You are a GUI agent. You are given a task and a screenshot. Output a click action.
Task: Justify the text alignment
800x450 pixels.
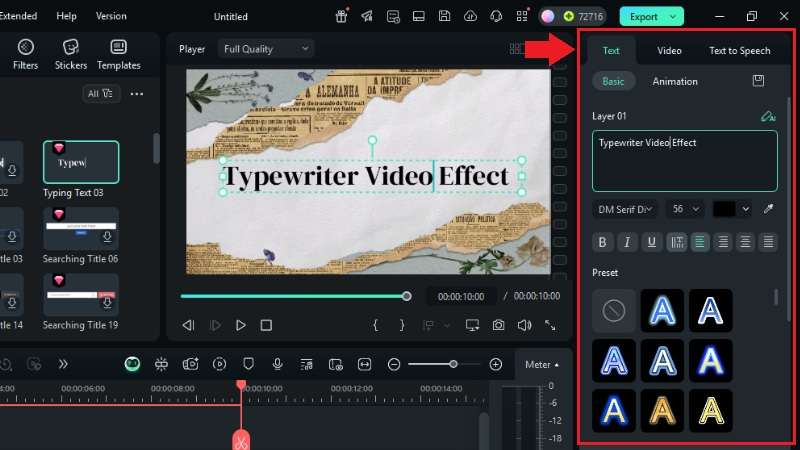(x=768, y=242)
